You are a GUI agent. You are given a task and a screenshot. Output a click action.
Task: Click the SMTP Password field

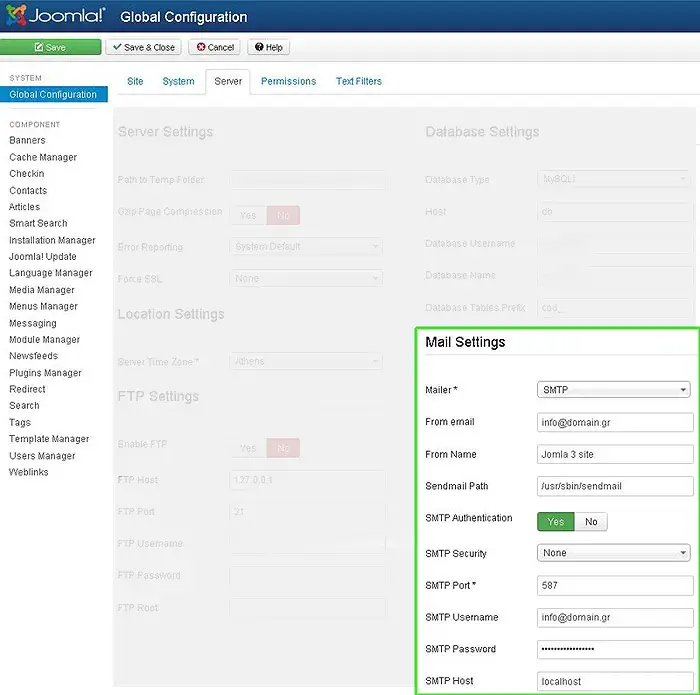point(615,649)
